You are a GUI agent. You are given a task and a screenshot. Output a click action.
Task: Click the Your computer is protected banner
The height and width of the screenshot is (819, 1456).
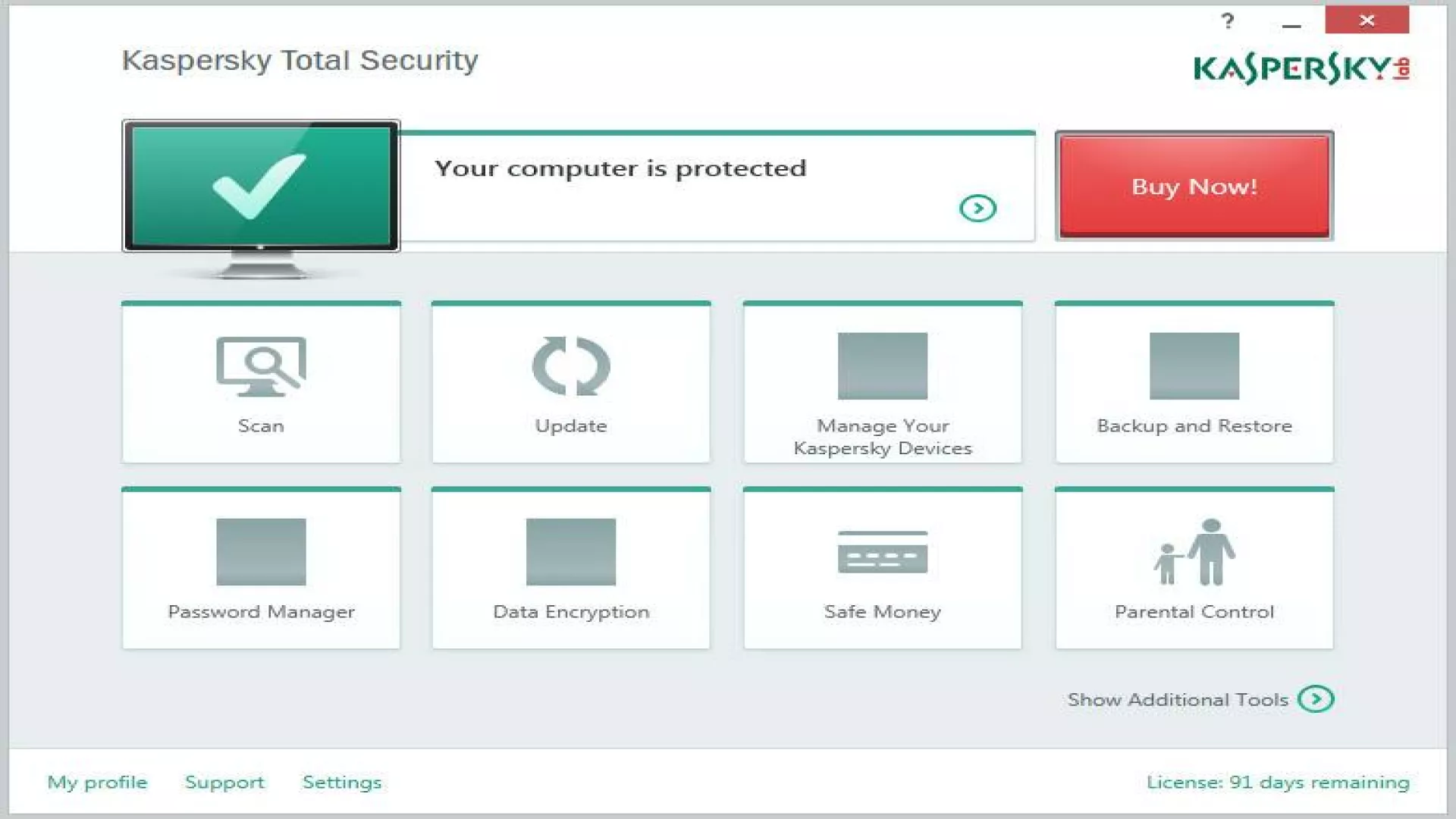620,168
